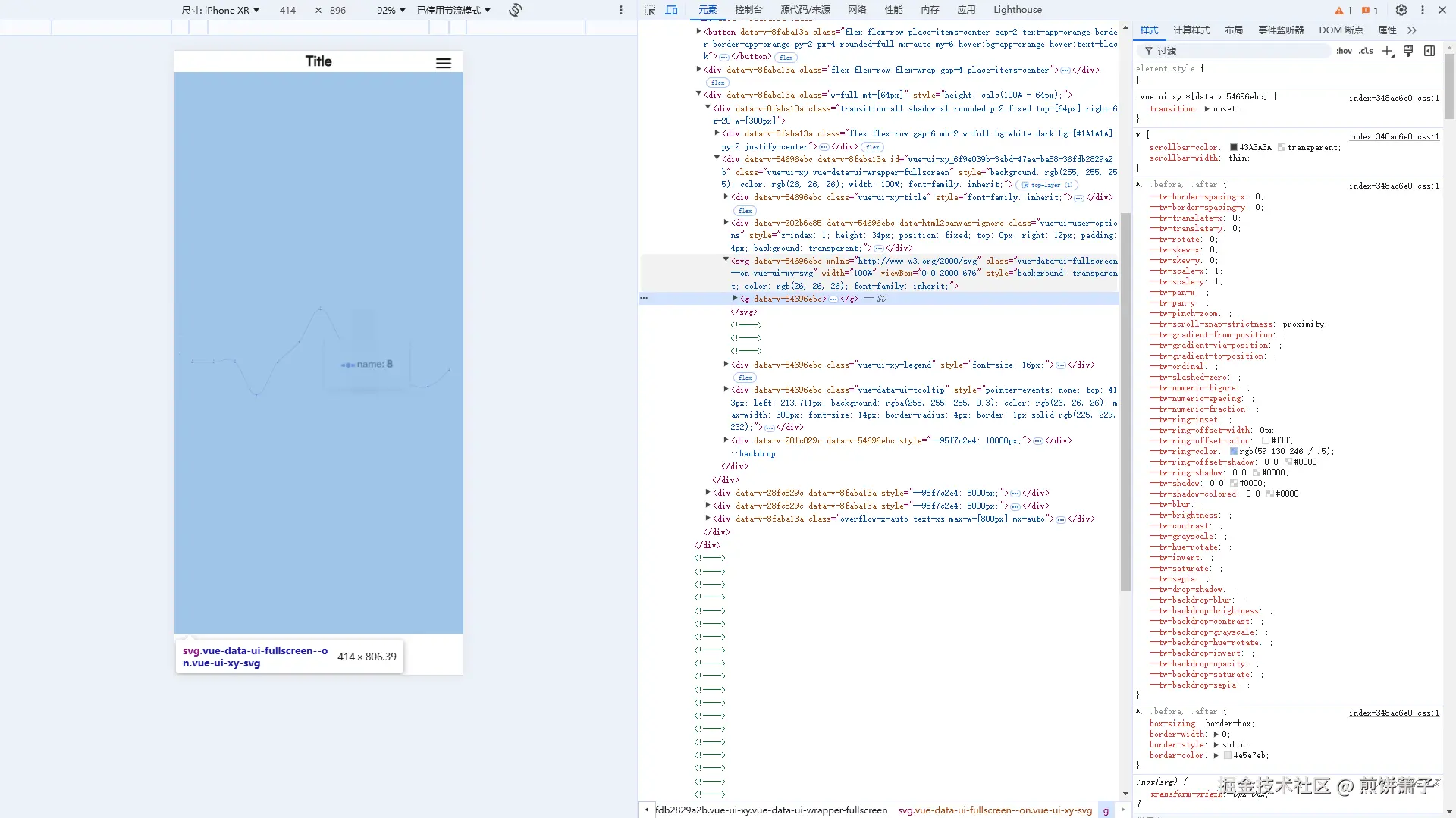The image size is (1456, 818).
Task: Click the #3A3A3A scrollbar-color swatch
Action: (1234, 148)
